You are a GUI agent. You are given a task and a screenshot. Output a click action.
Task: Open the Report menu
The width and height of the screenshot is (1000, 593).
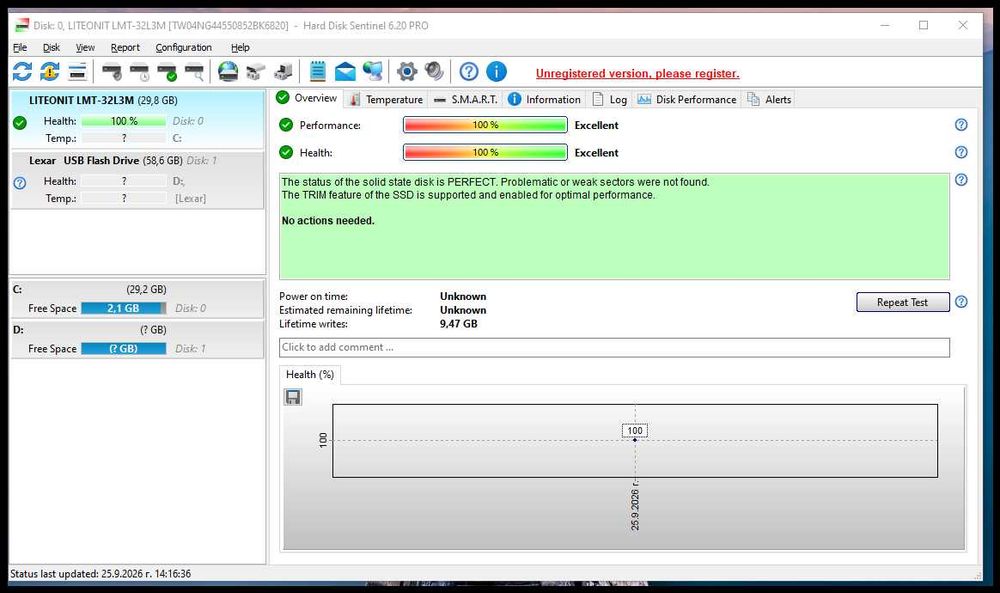(x=125, y=47)
